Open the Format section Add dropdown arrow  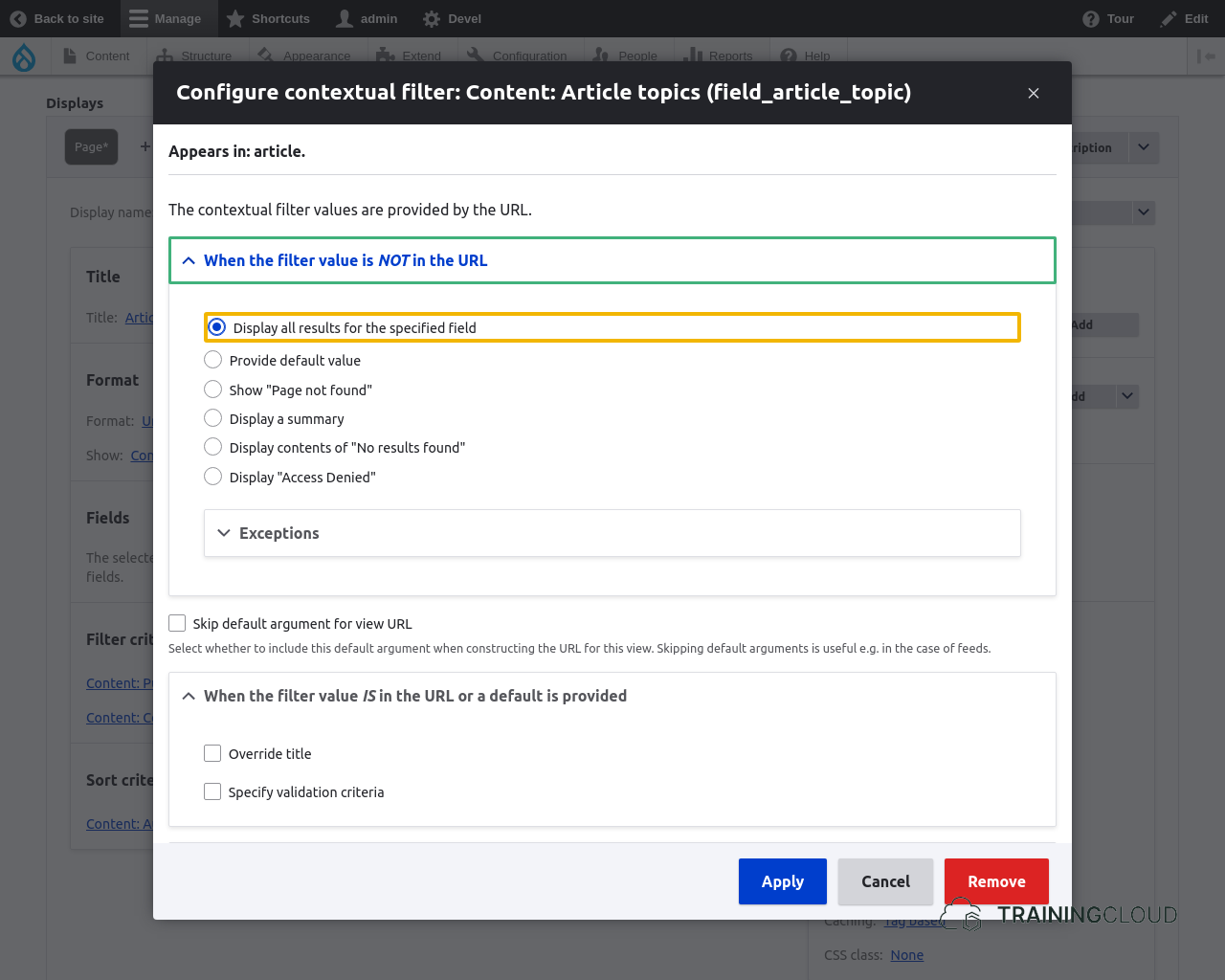click(x=1127, y=396)
